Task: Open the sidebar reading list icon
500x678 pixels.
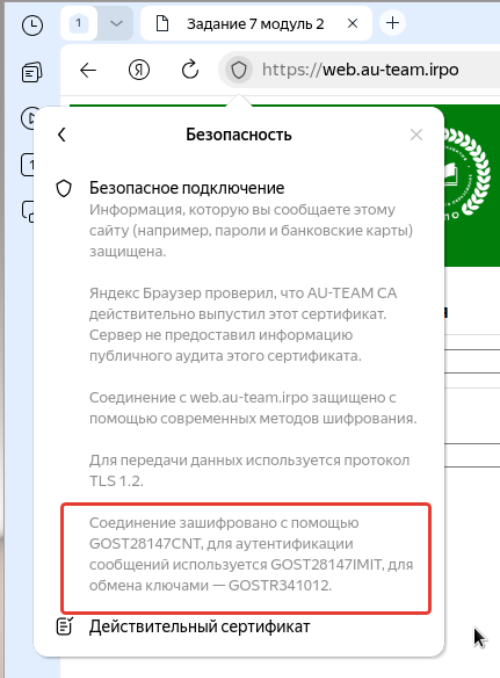Action: (x=32, y=73)
